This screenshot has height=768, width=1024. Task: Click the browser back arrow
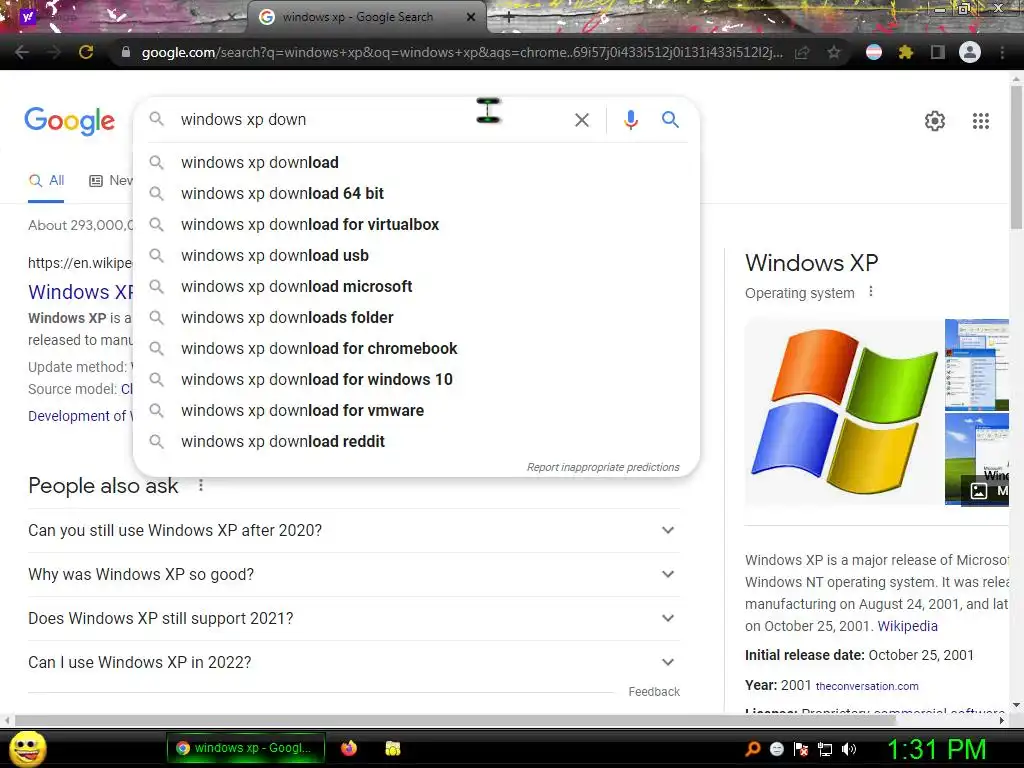[x=22, y=52]
